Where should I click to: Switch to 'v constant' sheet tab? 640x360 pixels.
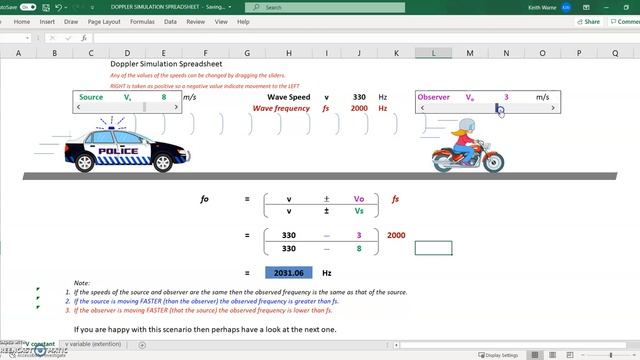click(x=40, y=344)
